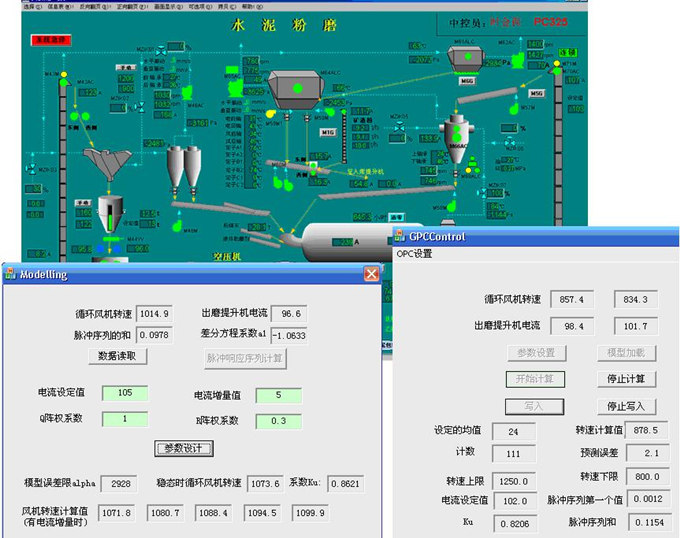The image size is (680, 538).
Task: Close the Modelling window
Action: (371, 273)
